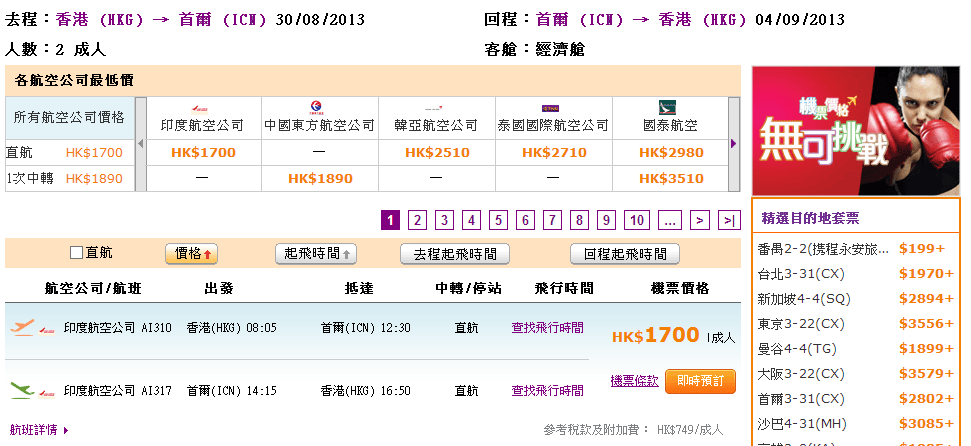Open the 機票條款 ticket terms link
The width and height of the screenshot is (971, 446).
point(634,381)
